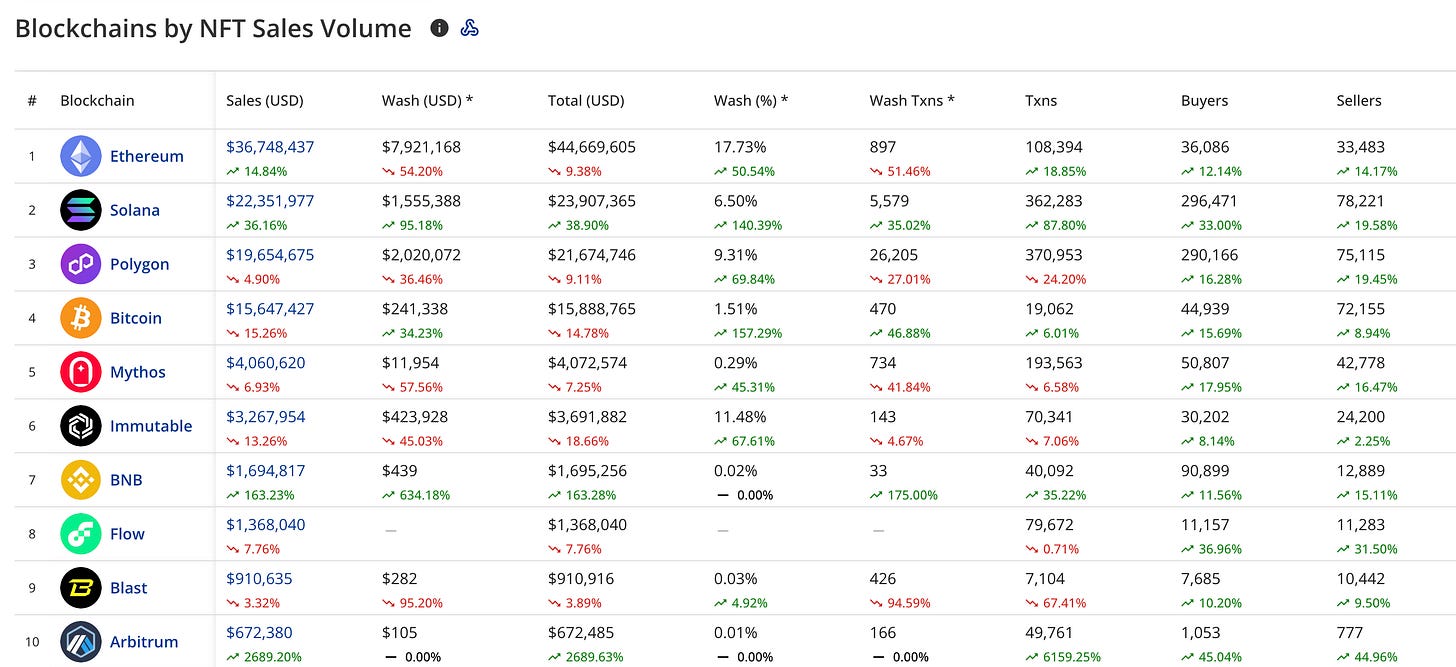Sort by the Wash (%) column header

pos(751,100)
